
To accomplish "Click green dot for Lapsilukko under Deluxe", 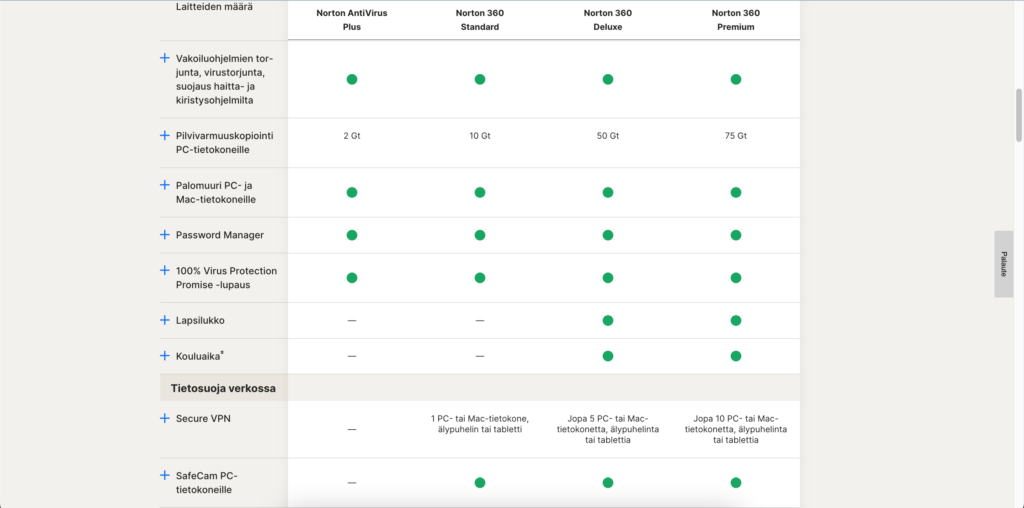I will pos(608,320).
